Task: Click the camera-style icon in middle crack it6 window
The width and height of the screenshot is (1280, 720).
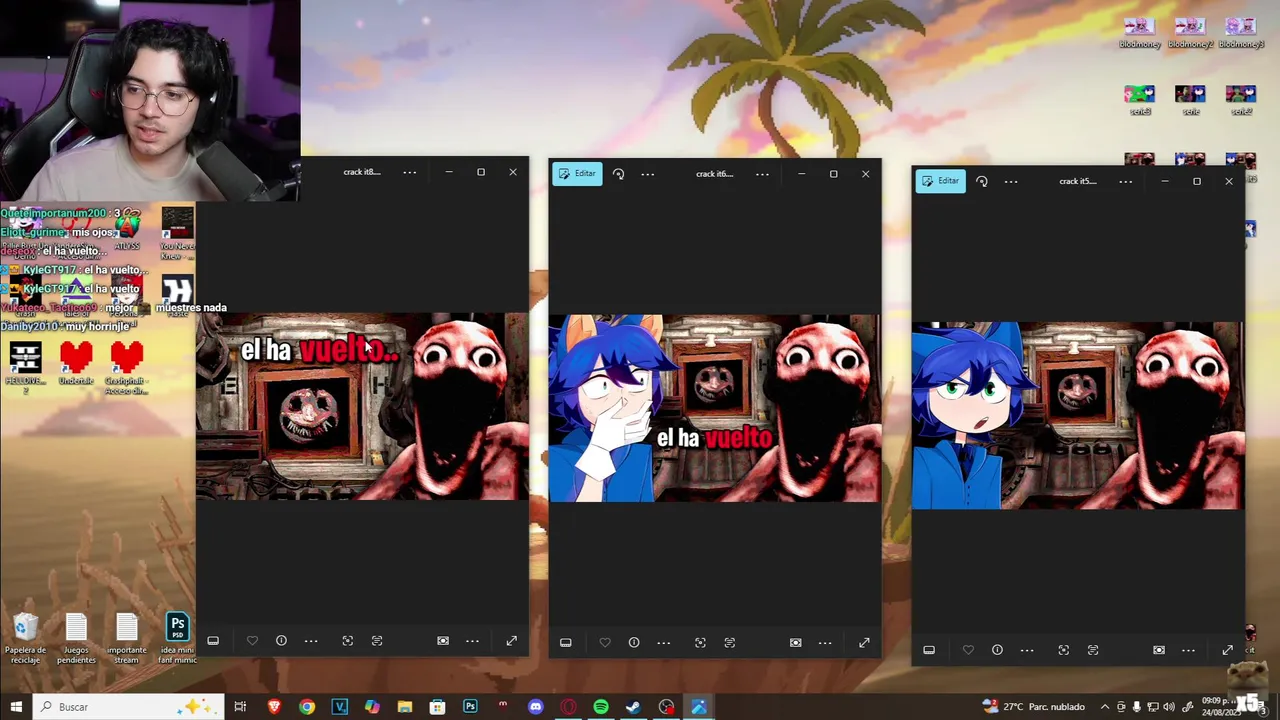Action: pyautogui.click(x=795, y=643)
